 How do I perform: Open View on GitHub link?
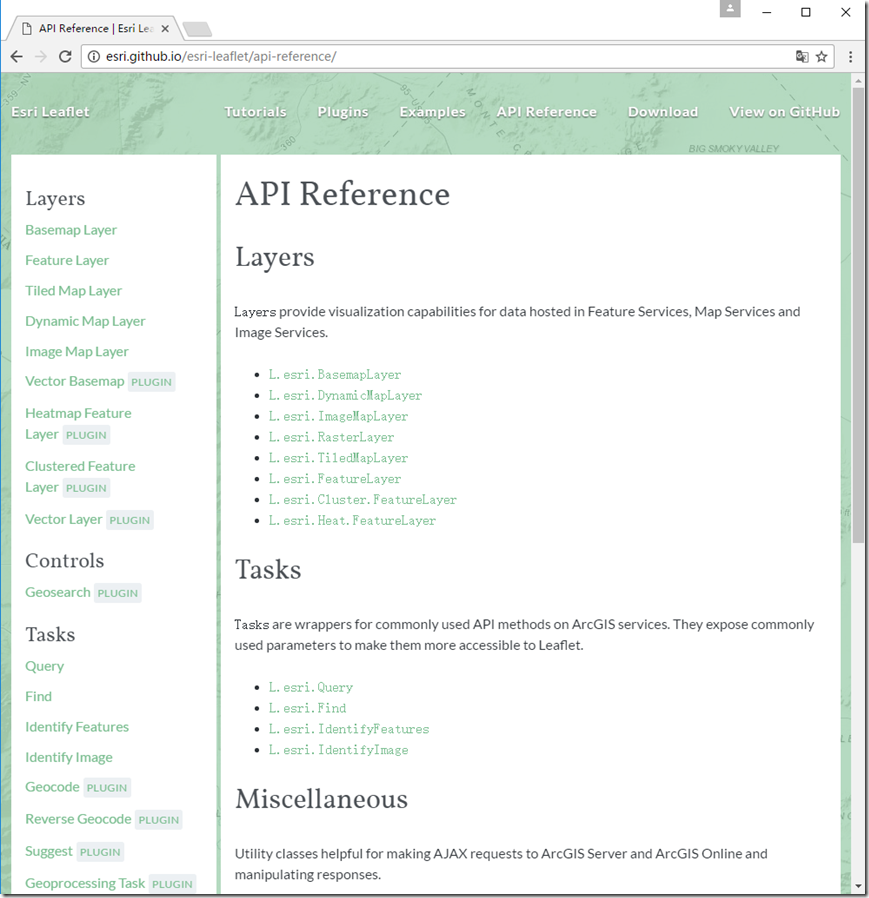(784, 112)
